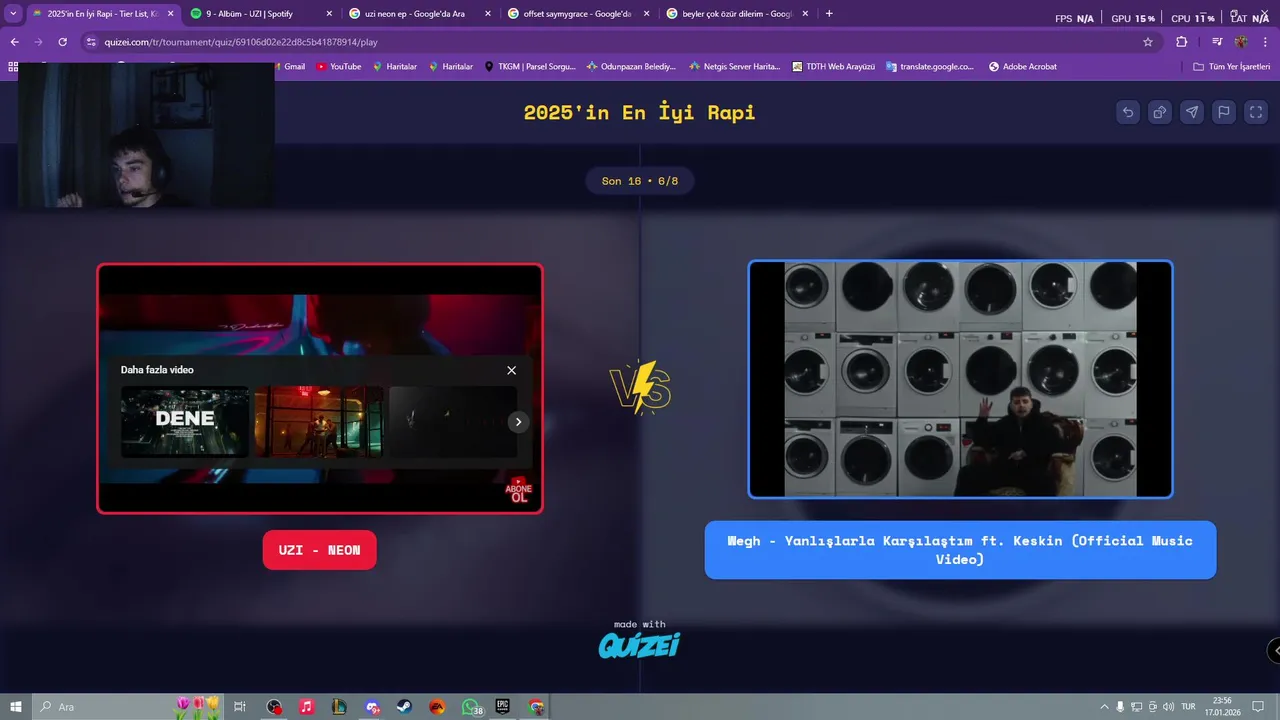1280x720 pixels.
Task: Click the undo arrow button on Quizei
Action: pos(1128,112)
